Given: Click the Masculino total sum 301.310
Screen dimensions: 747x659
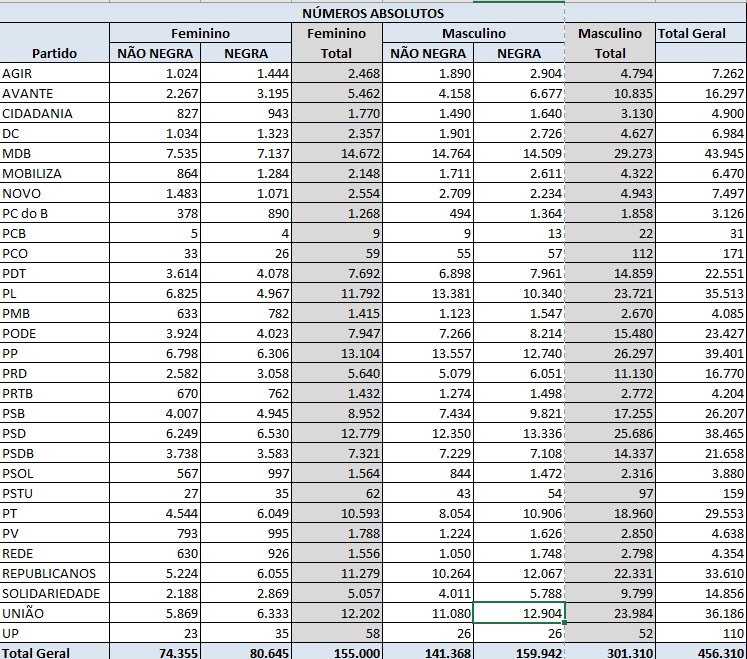Looking at the screenshot, I should pos(610,652).
